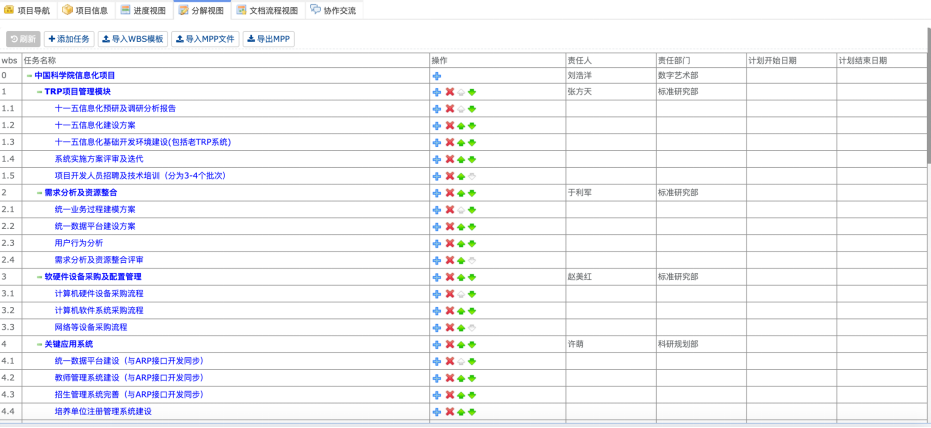Delete task 1.2 using the red X icon

point(449,126)
